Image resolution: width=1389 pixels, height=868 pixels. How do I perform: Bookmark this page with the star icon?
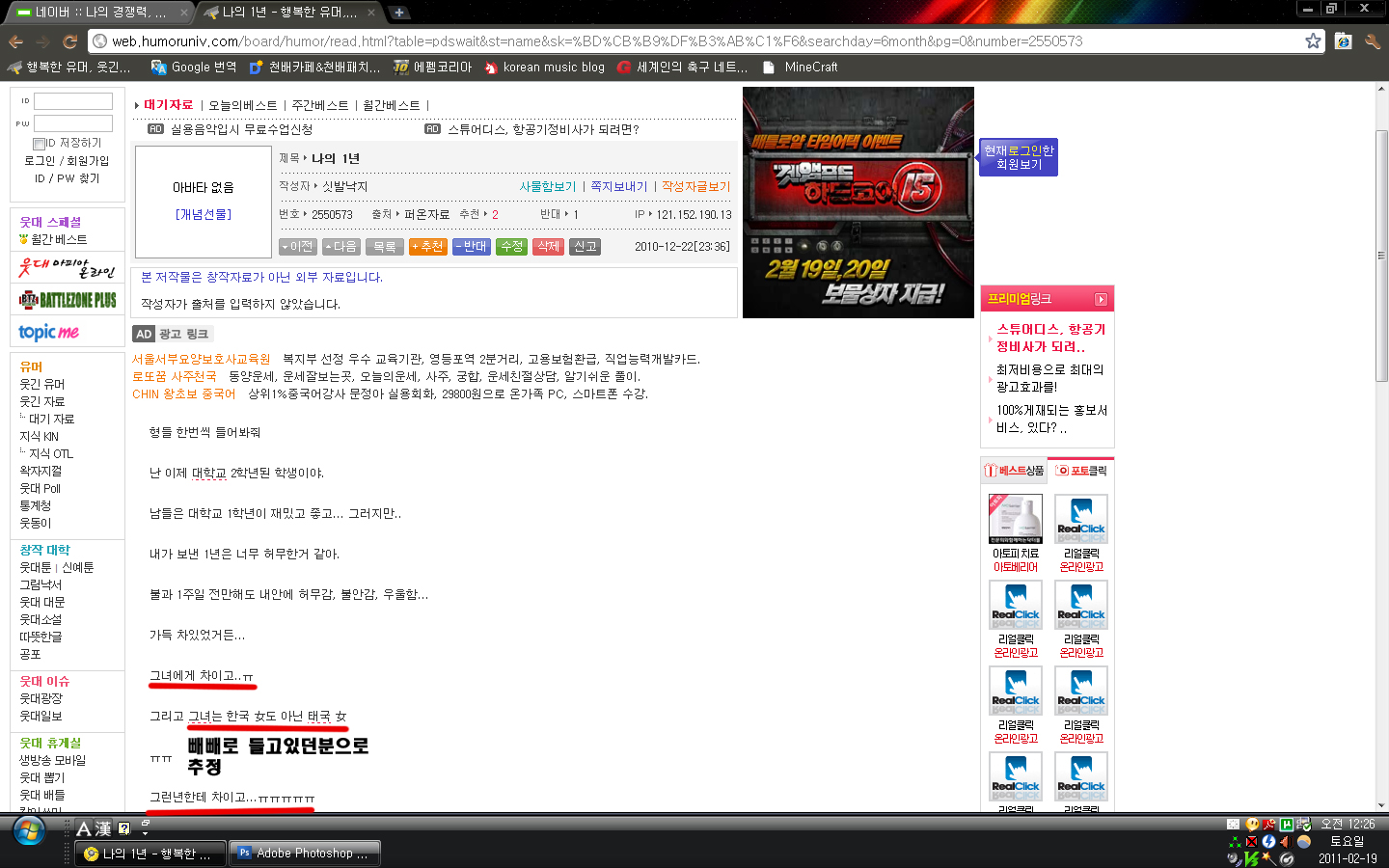click(x=1313, y=41)
